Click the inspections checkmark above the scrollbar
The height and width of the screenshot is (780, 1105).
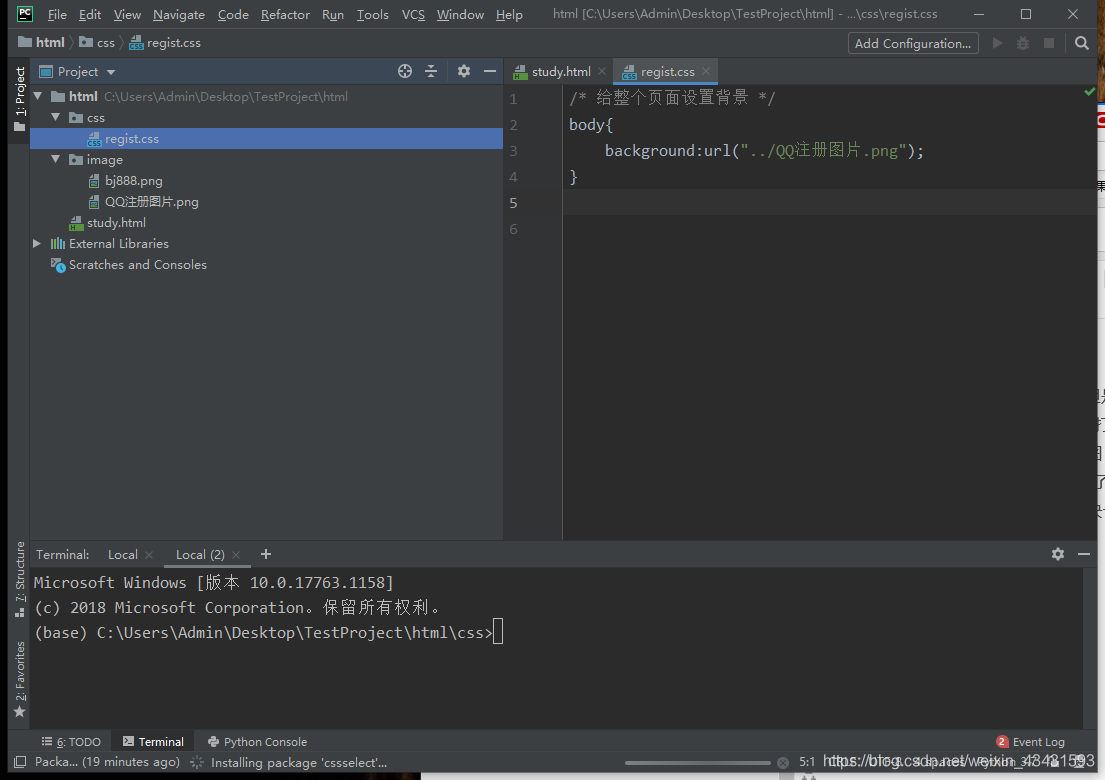1092,90
